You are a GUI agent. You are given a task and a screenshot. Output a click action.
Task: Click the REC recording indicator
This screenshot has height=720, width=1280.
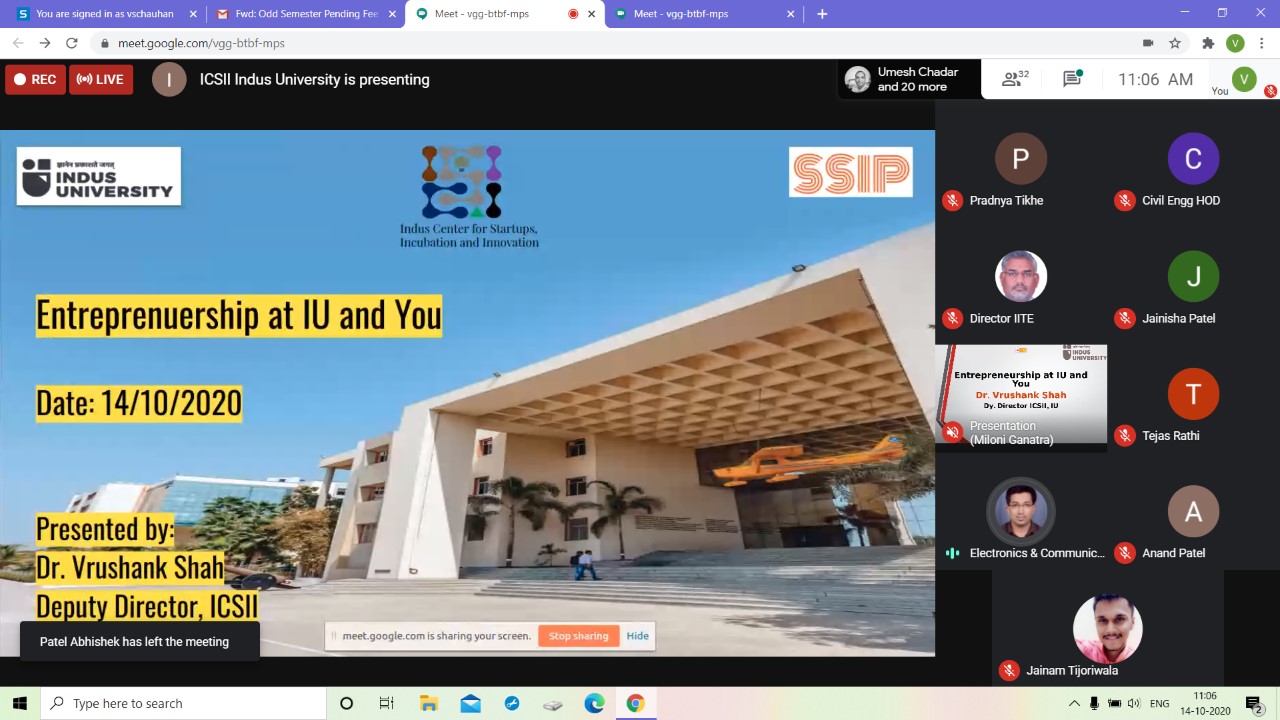point(35,80)
